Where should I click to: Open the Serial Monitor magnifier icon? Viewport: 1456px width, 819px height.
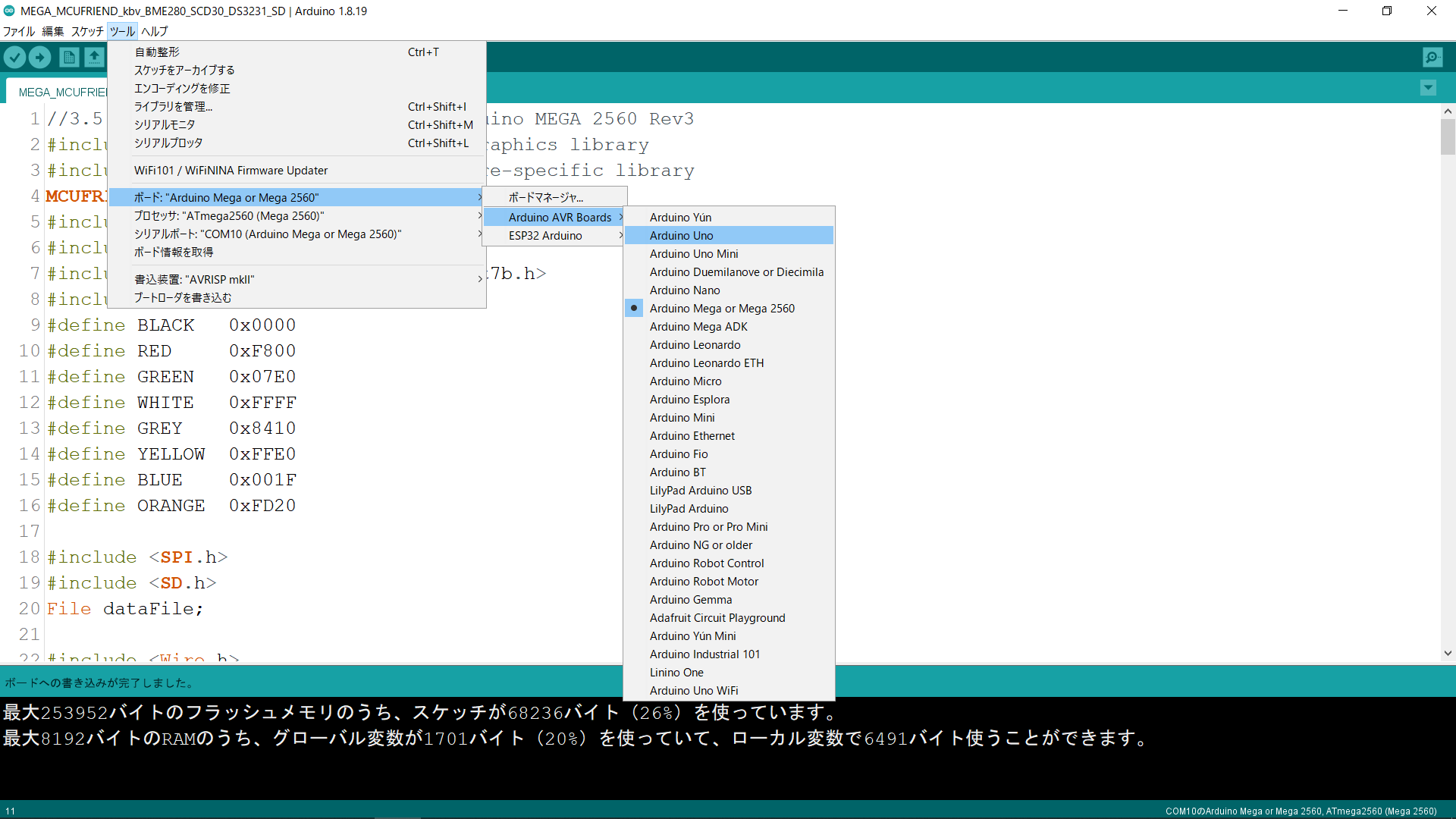[x=1432, y=58]
